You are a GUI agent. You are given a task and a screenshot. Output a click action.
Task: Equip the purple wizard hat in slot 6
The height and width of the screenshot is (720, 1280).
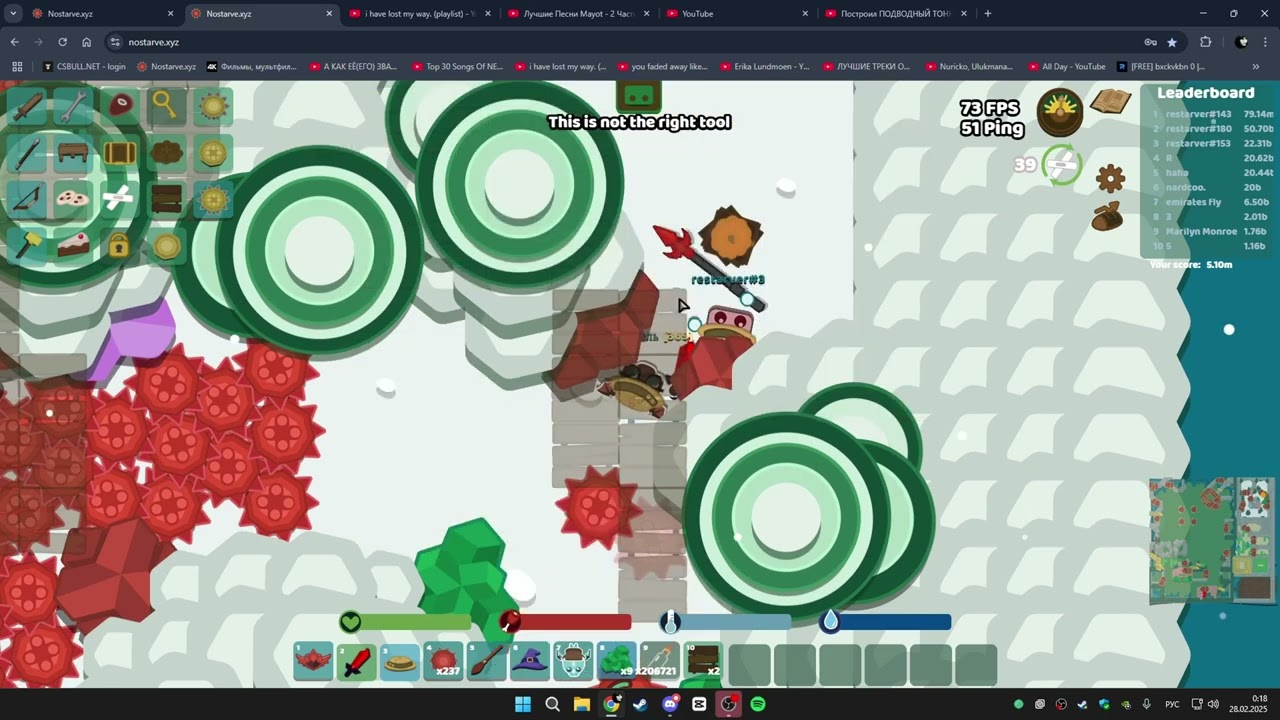point(530,662)
